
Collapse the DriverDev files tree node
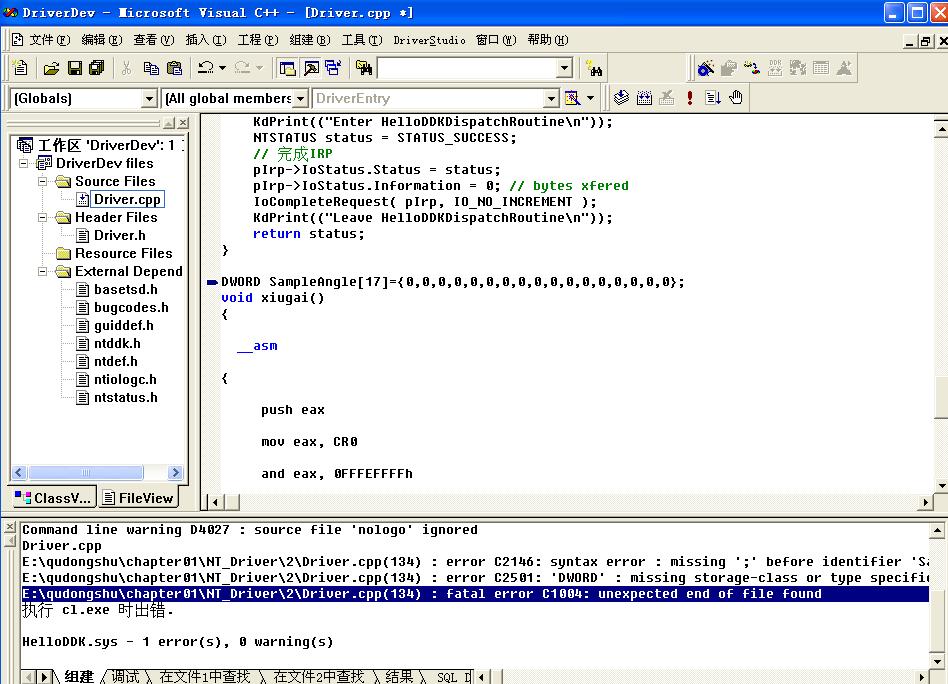24,163
